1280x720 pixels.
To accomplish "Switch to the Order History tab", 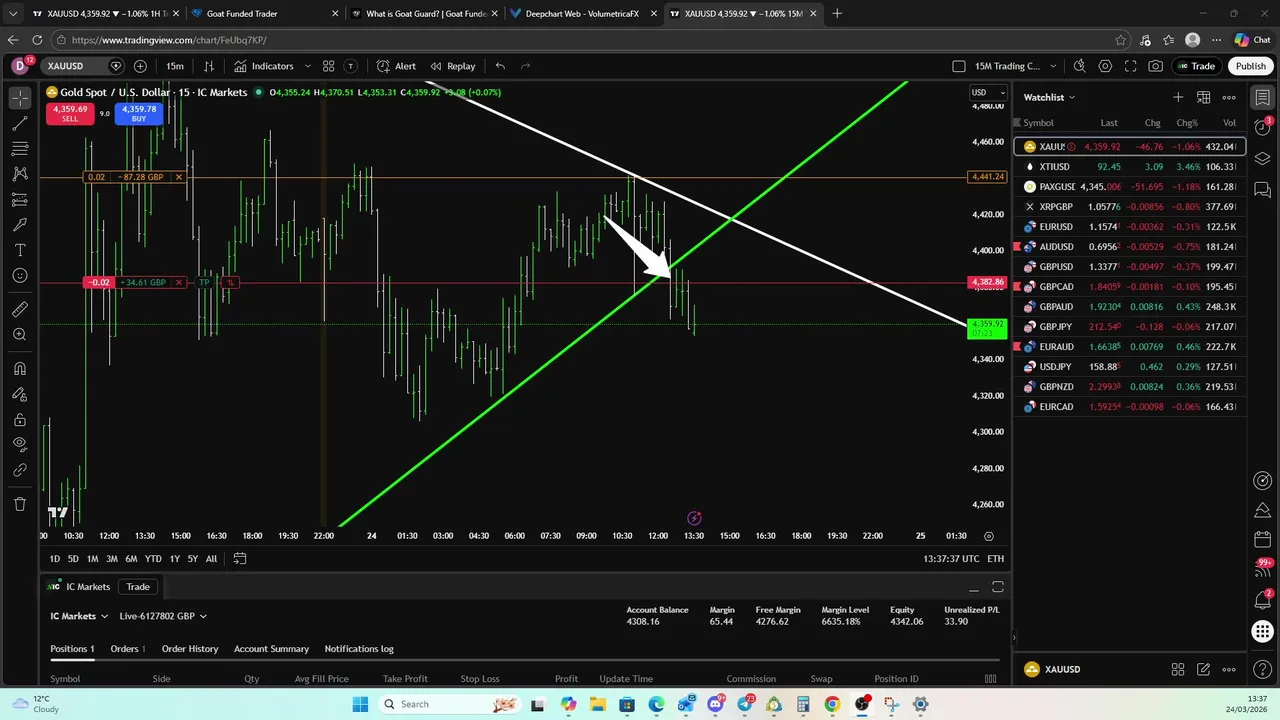I will (190, 649).
